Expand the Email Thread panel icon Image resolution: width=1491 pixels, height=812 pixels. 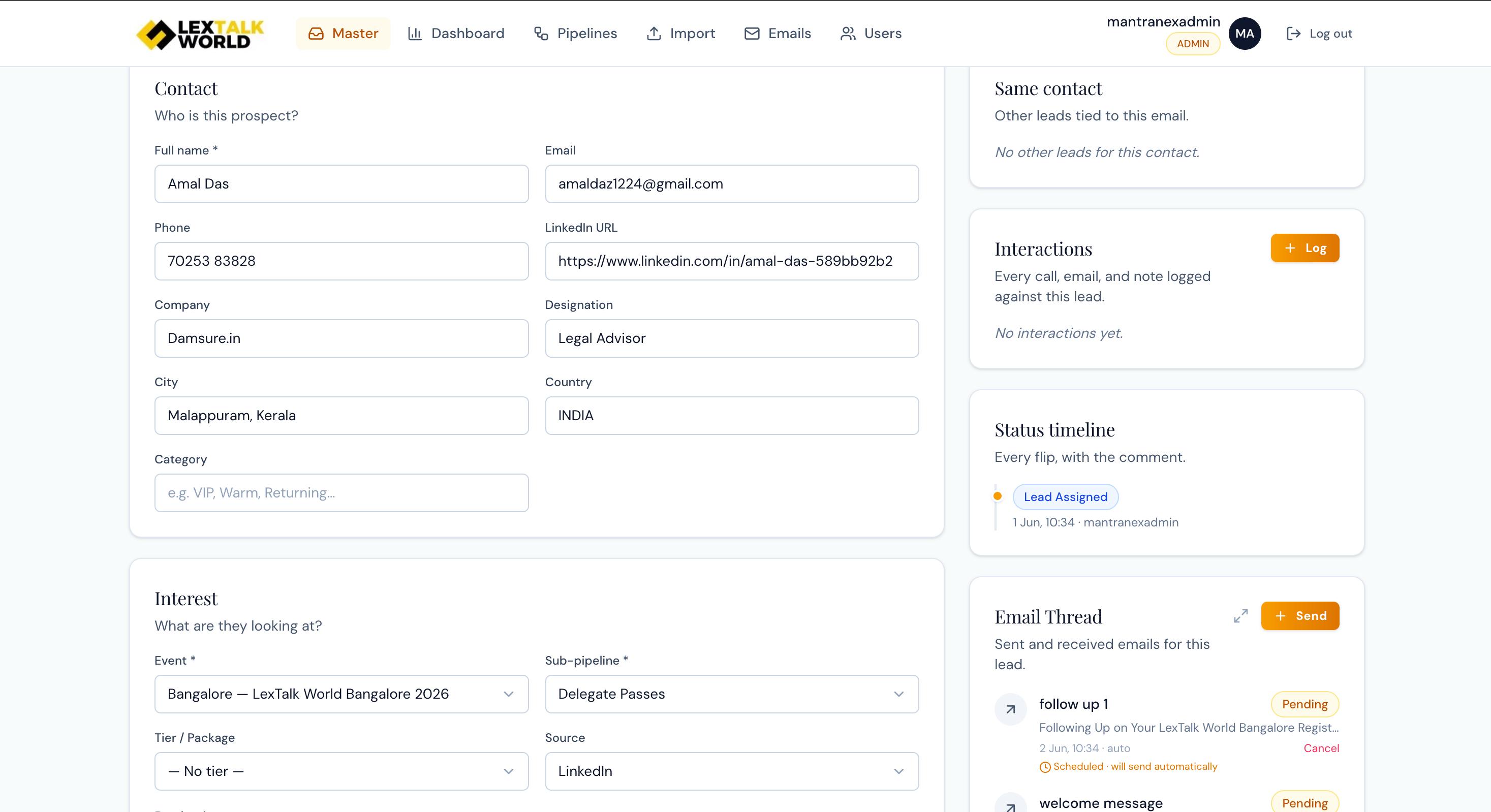[1241, 616]
